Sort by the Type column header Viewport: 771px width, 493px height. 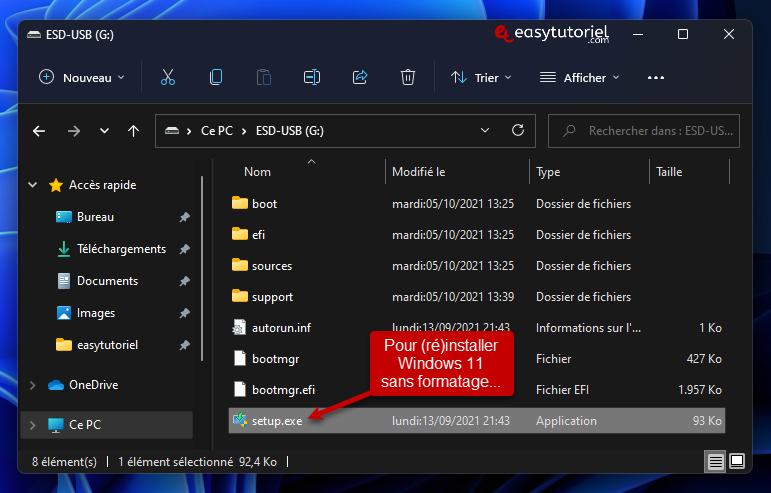(548, 172)
